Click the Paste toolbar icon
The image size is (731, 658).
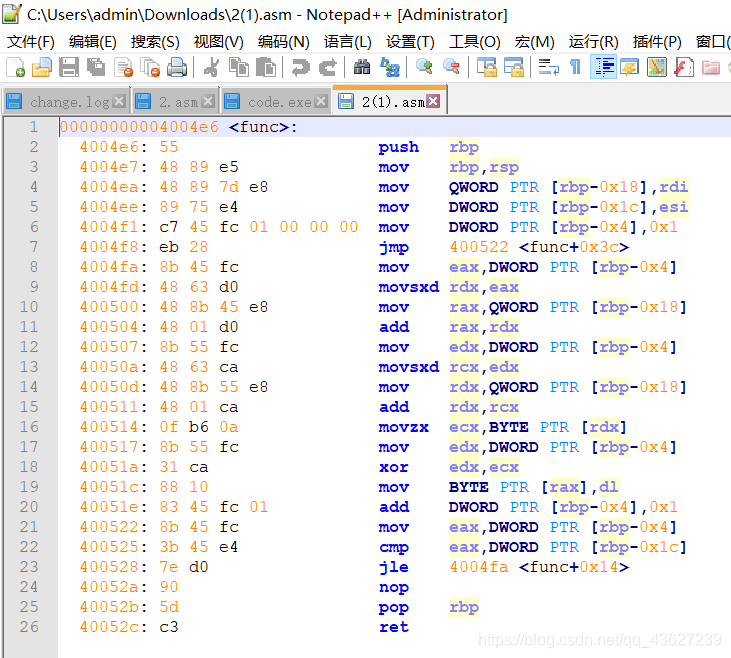click(266, 67)
